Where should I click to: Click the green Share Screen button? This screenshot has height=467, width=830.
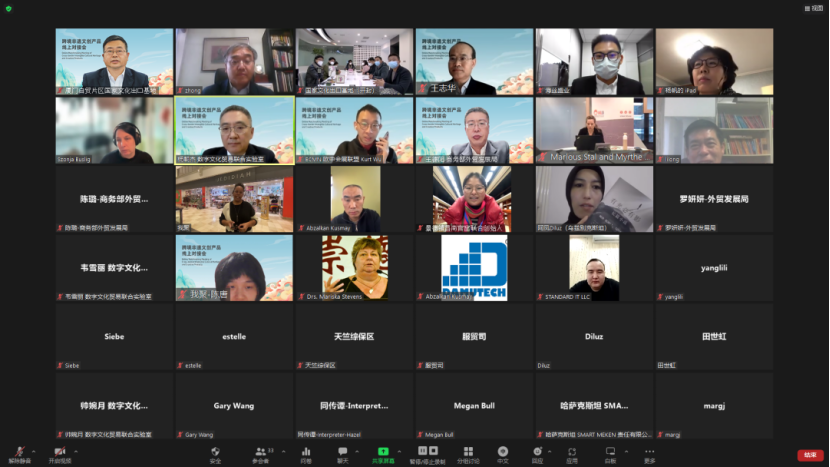pos(383,454)
